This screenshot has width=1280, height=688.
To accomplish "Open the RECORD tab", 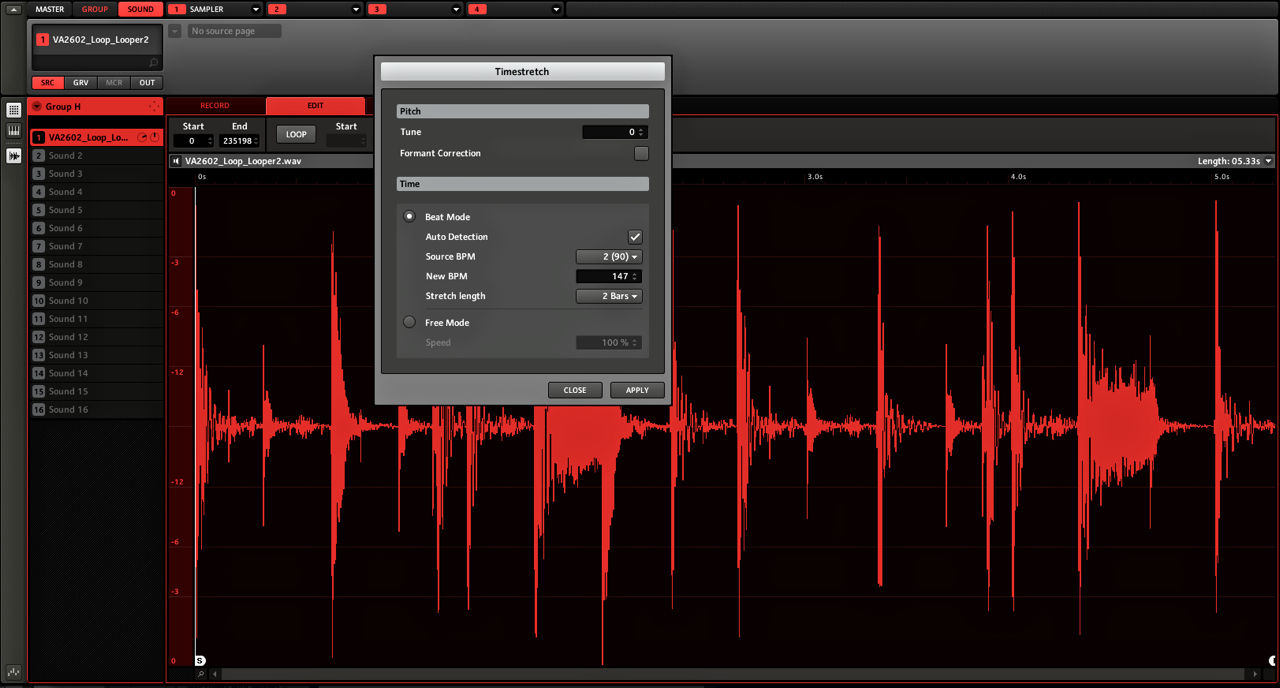I will [215, 105].
